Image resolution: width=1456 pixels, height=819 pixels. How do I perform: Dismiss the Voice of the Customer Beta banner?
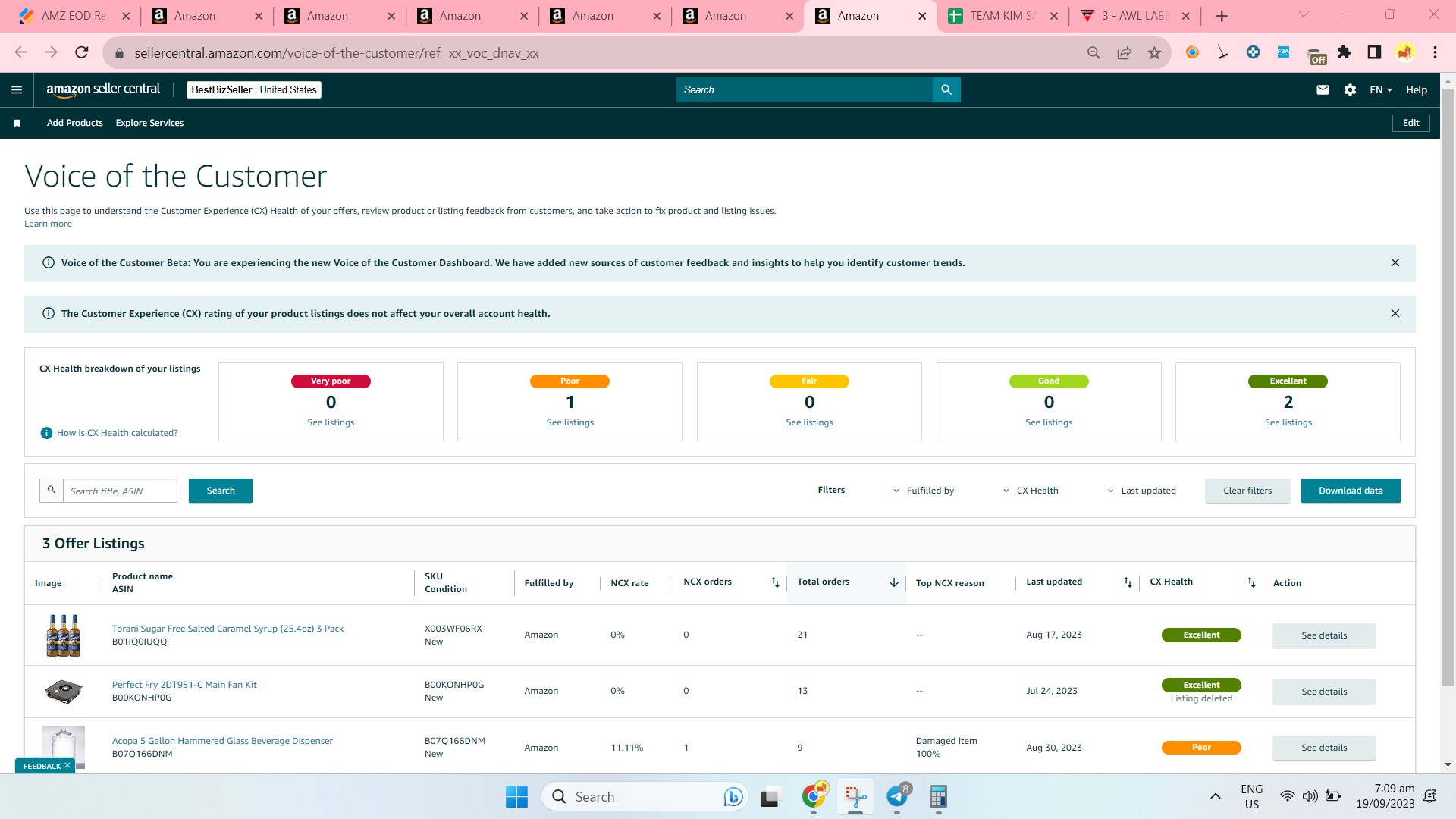[1395, 262]
